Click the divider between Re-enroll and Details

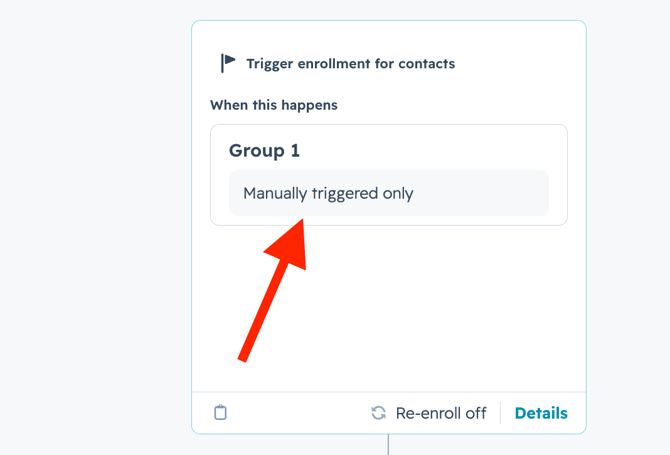(501, 413)
